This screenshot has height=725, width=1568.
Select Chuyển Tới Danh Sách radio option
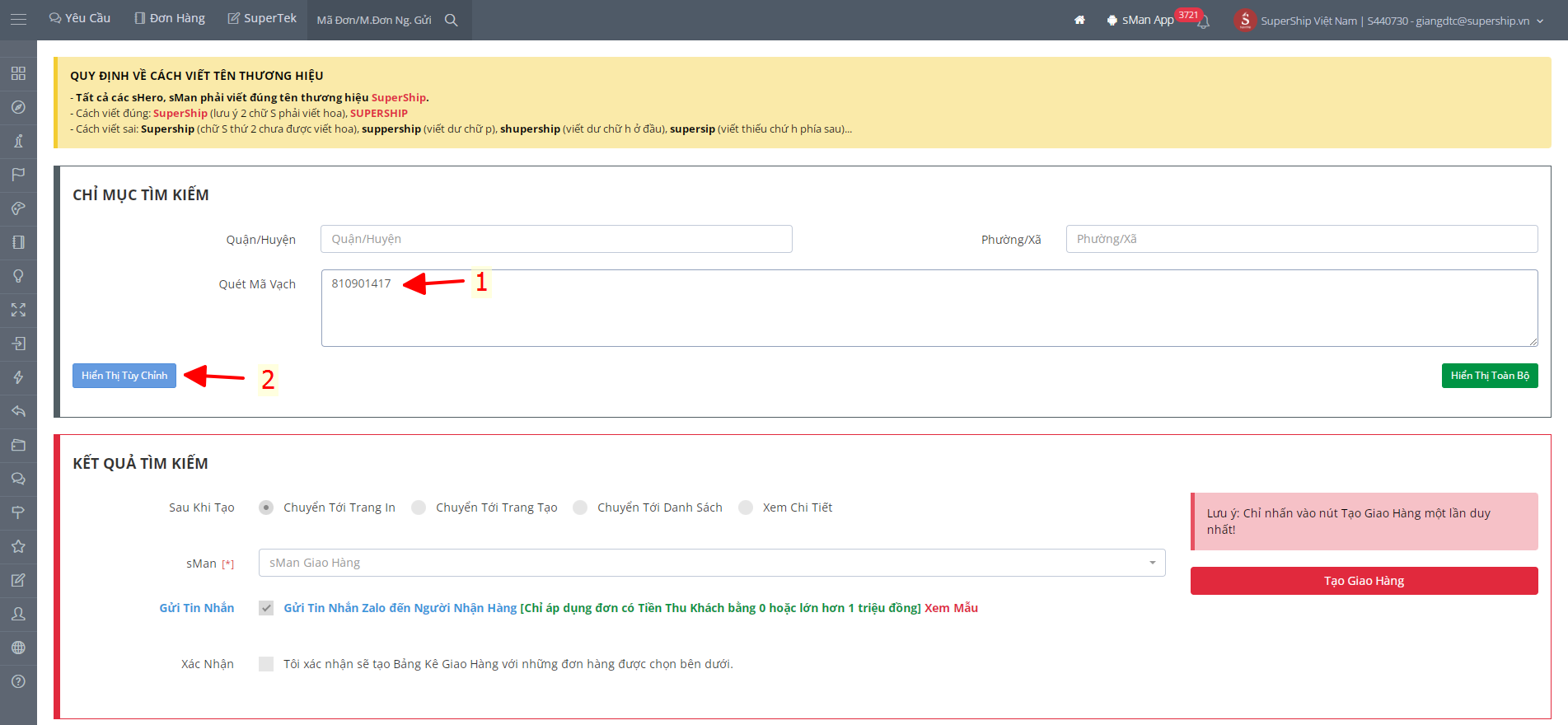(x=580, y=507)
